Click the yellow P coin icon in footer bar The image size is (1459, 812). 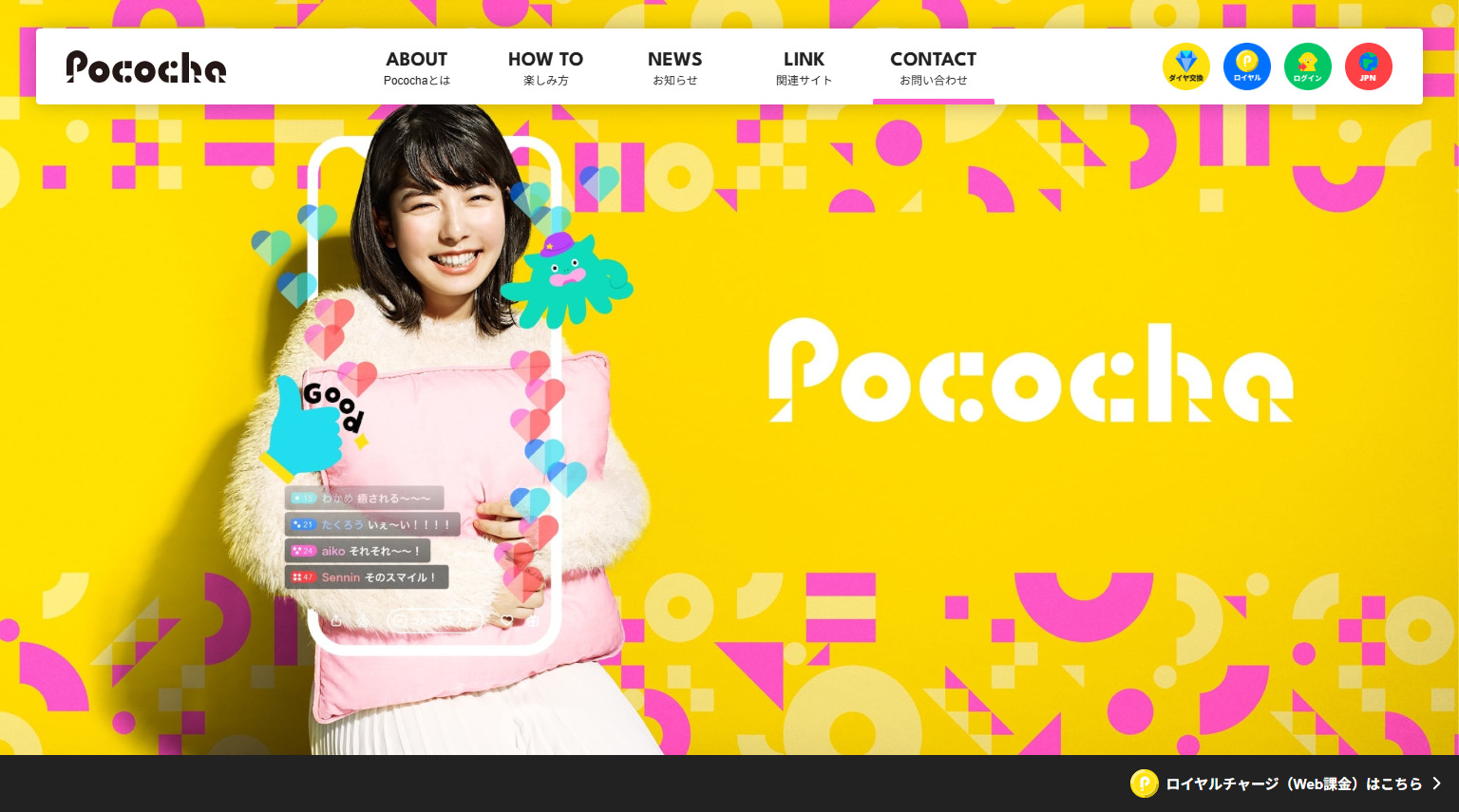point(1144,784)
